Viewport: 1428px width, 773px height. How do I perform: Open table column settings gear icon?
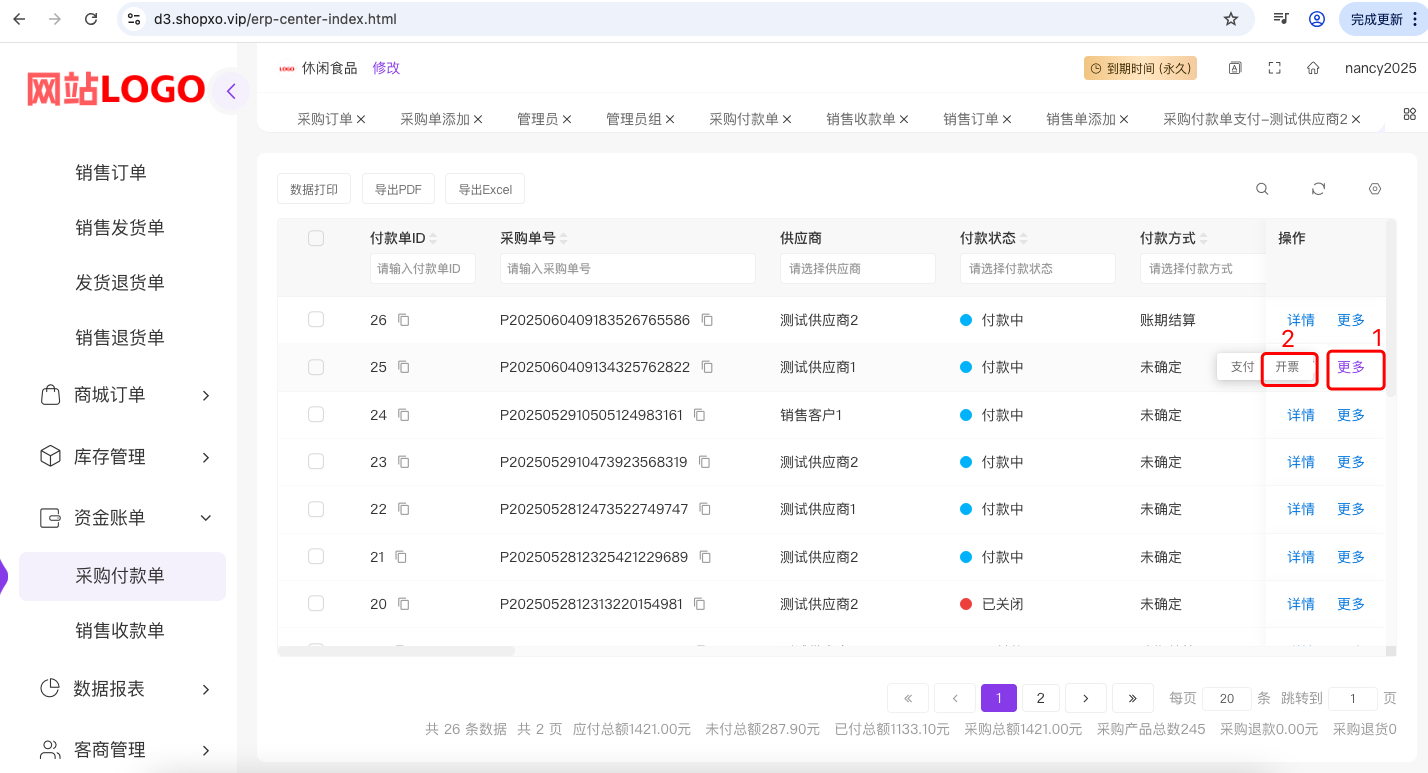click(x=1375, y=189)
